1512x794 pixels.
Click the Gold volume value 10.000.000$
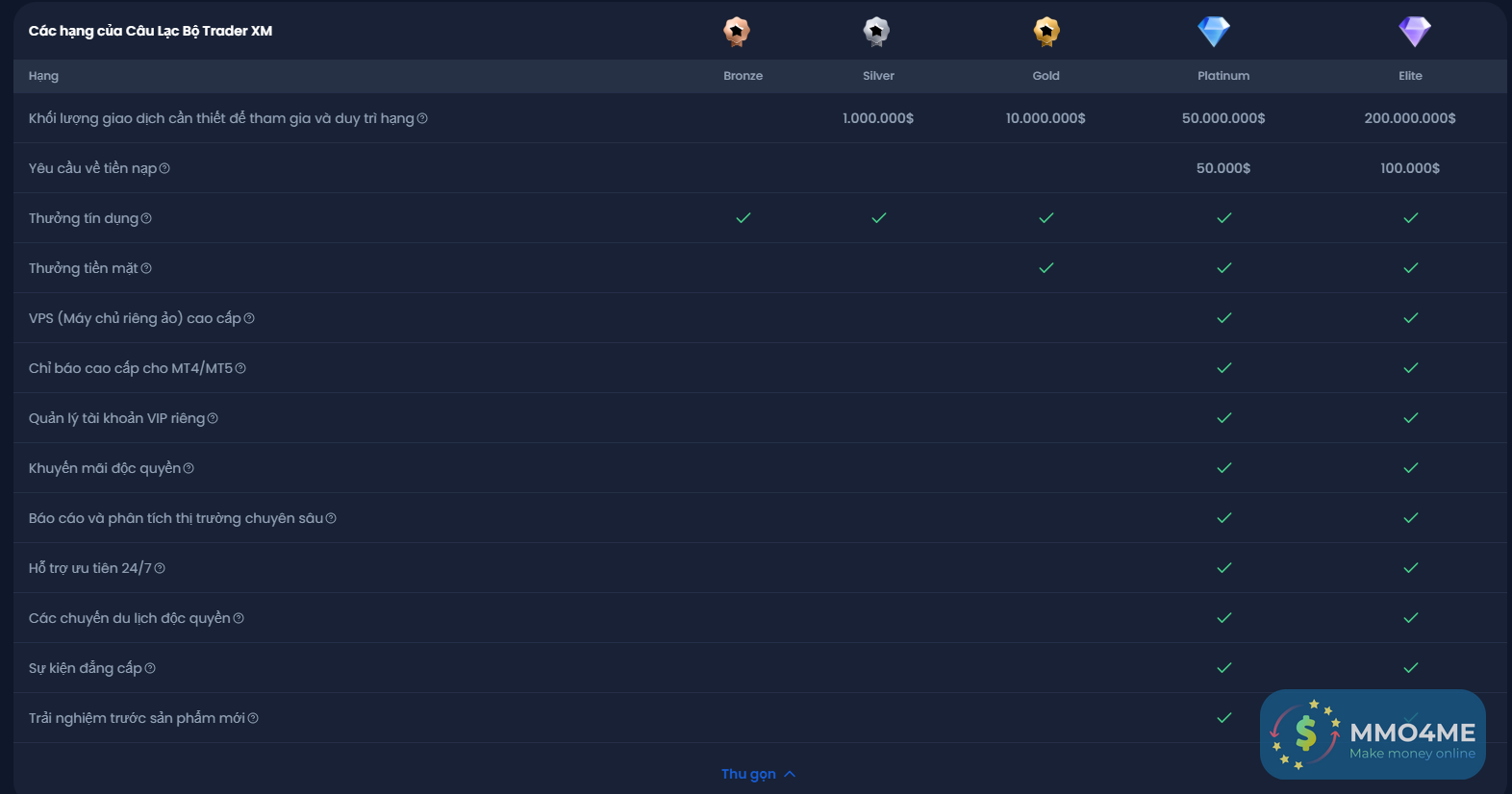1046,118
